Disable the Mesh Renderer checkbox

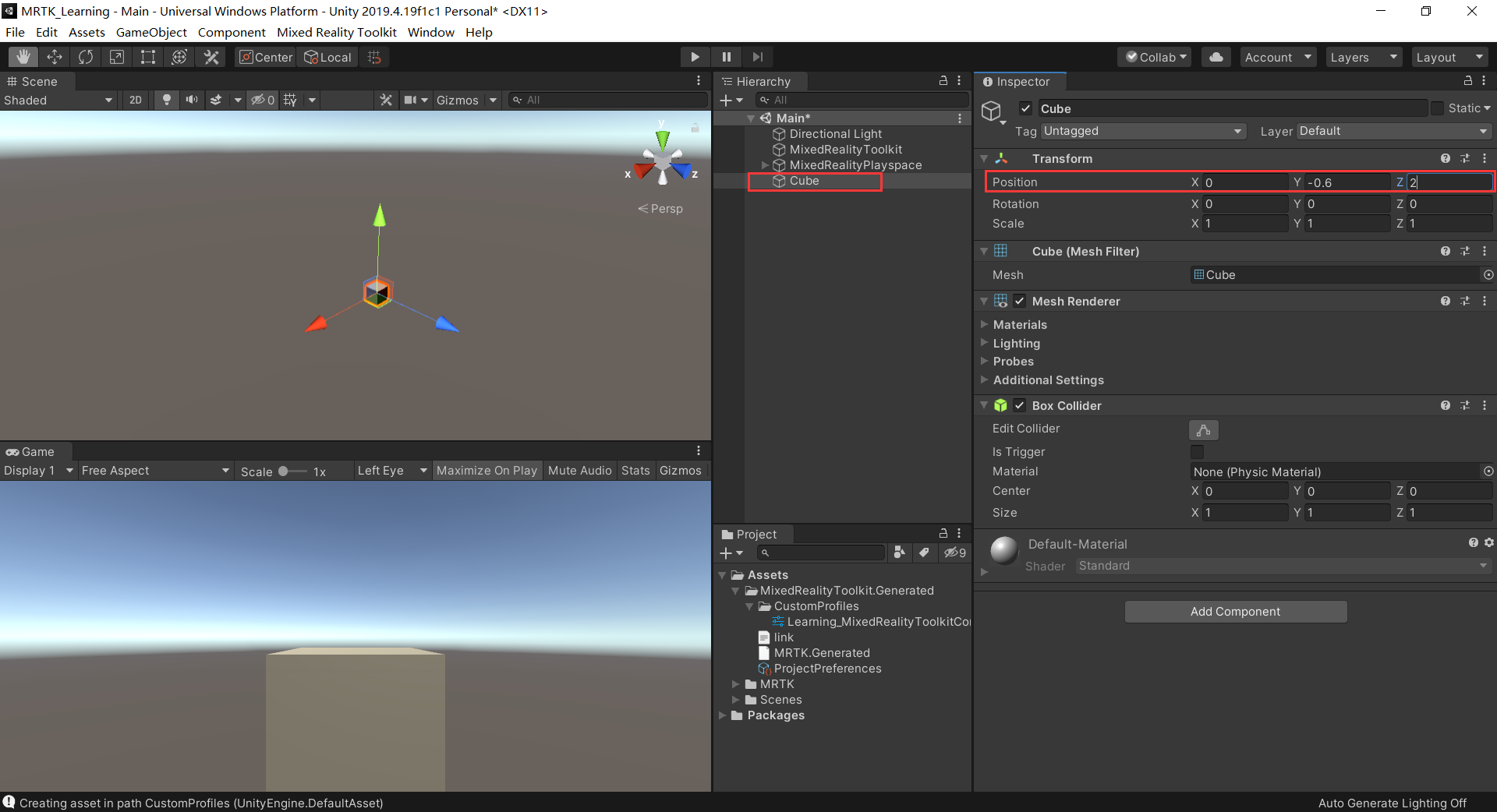point(1020,302)
